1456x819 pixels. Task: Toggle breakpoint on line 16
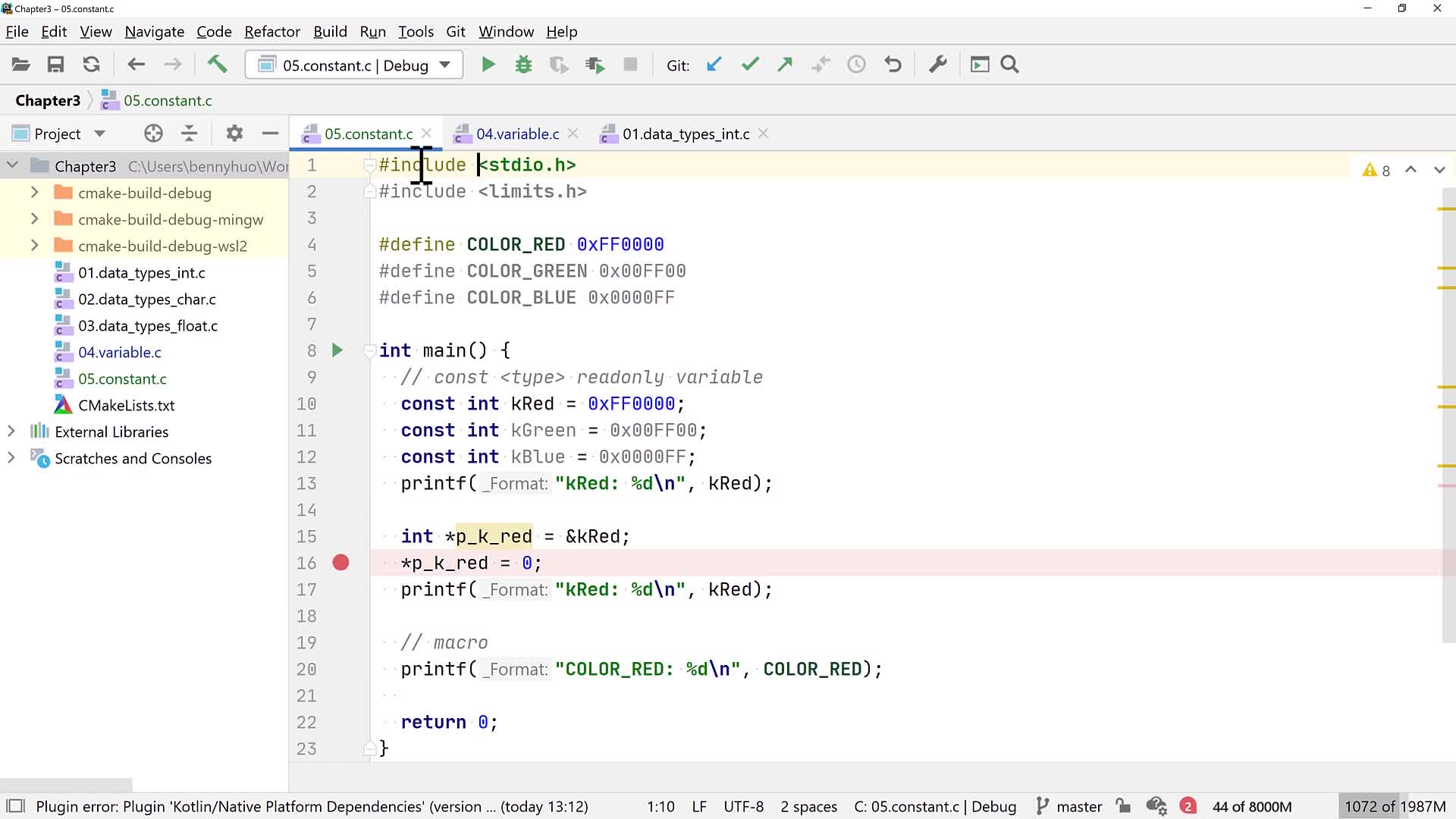coord(340,563)
